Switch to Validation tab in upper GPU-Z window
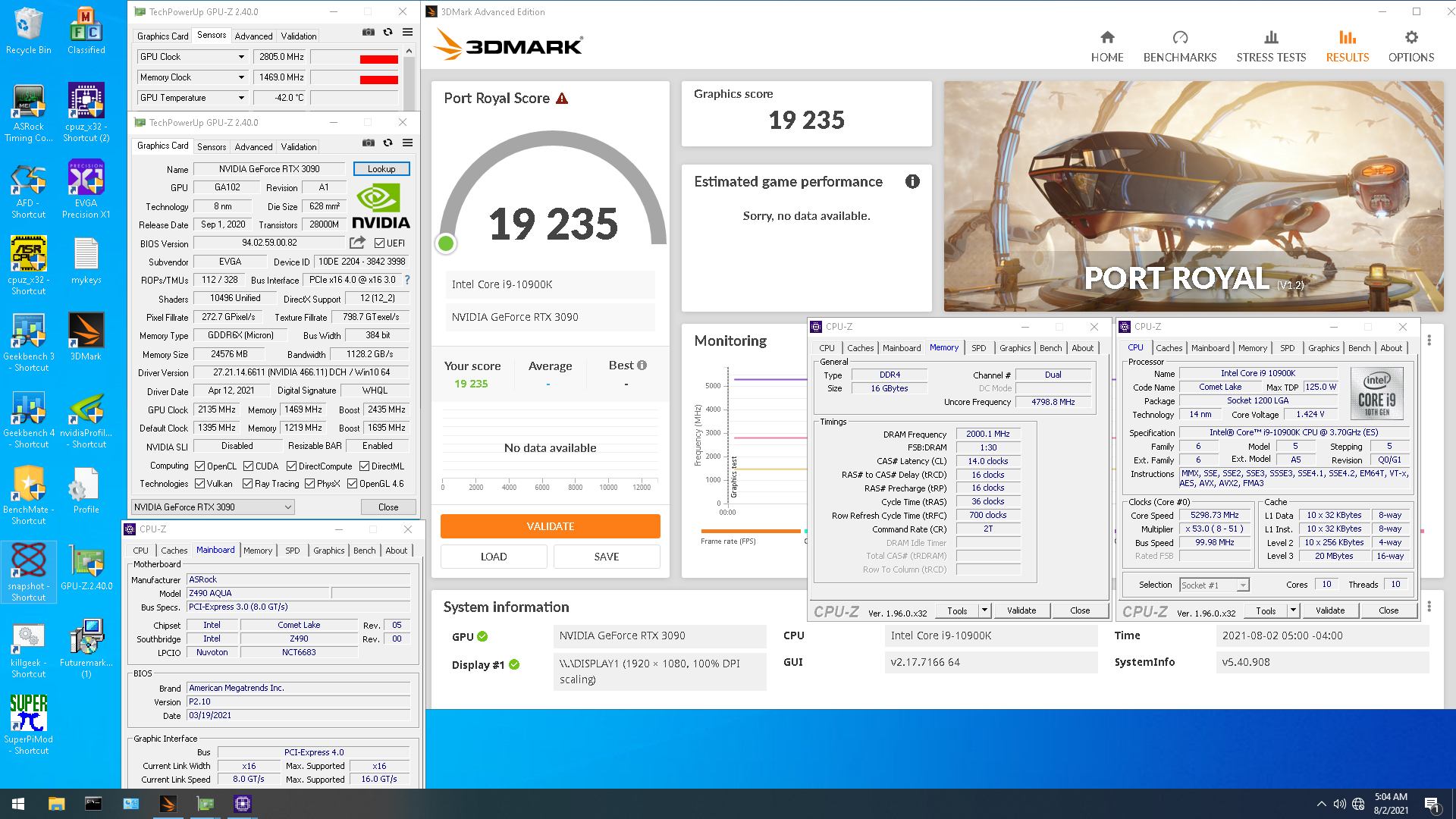Viewport: 1456px width, 819px height. click(299, 36)
